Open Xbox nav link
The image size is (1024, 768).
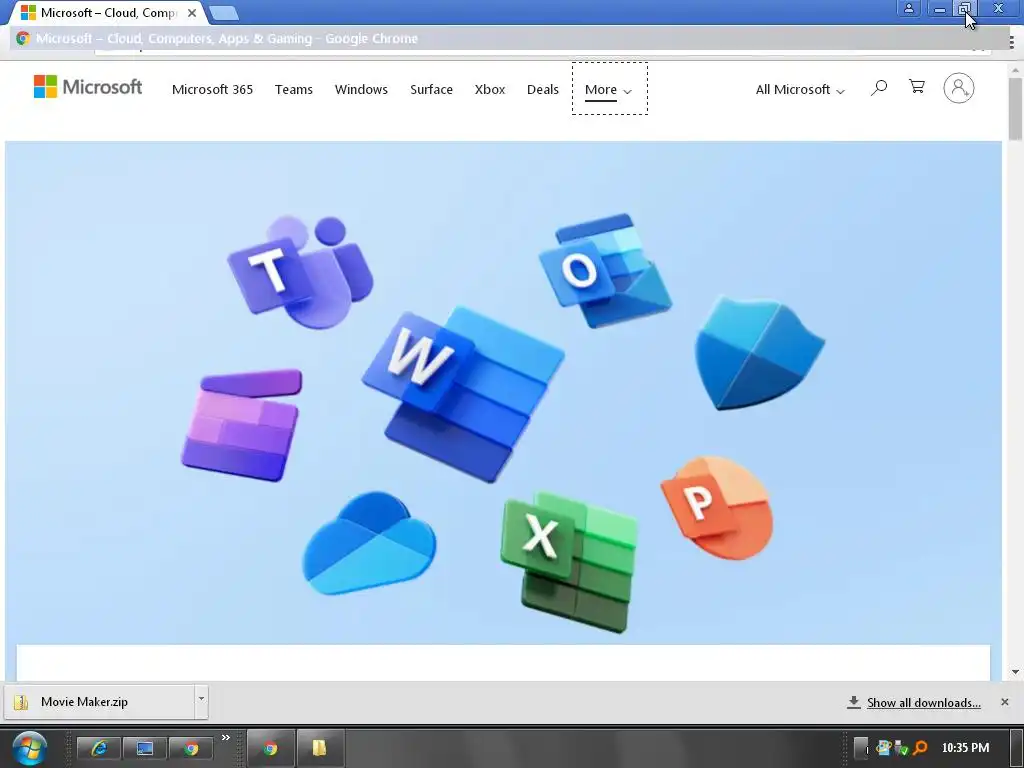[x=490, y=89]
